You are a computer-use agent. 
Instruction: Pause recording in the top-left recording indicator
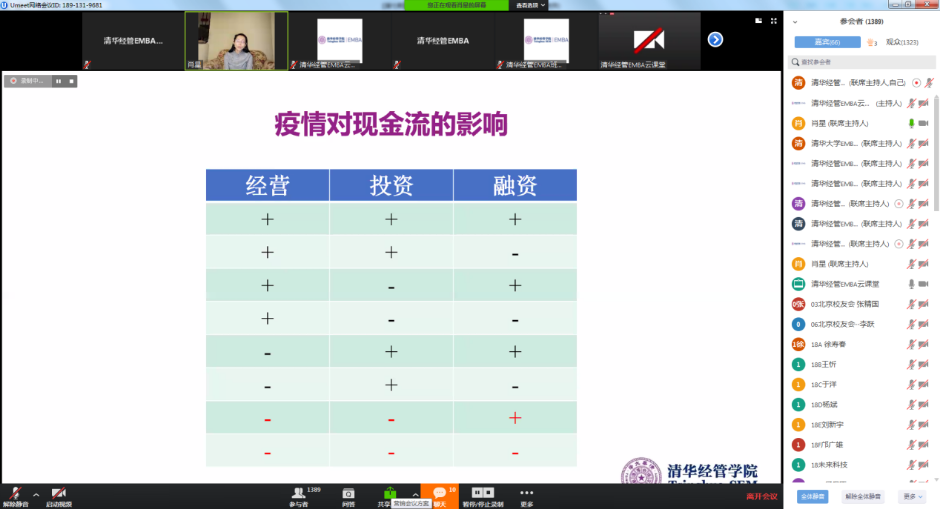[x=58, y=81]
